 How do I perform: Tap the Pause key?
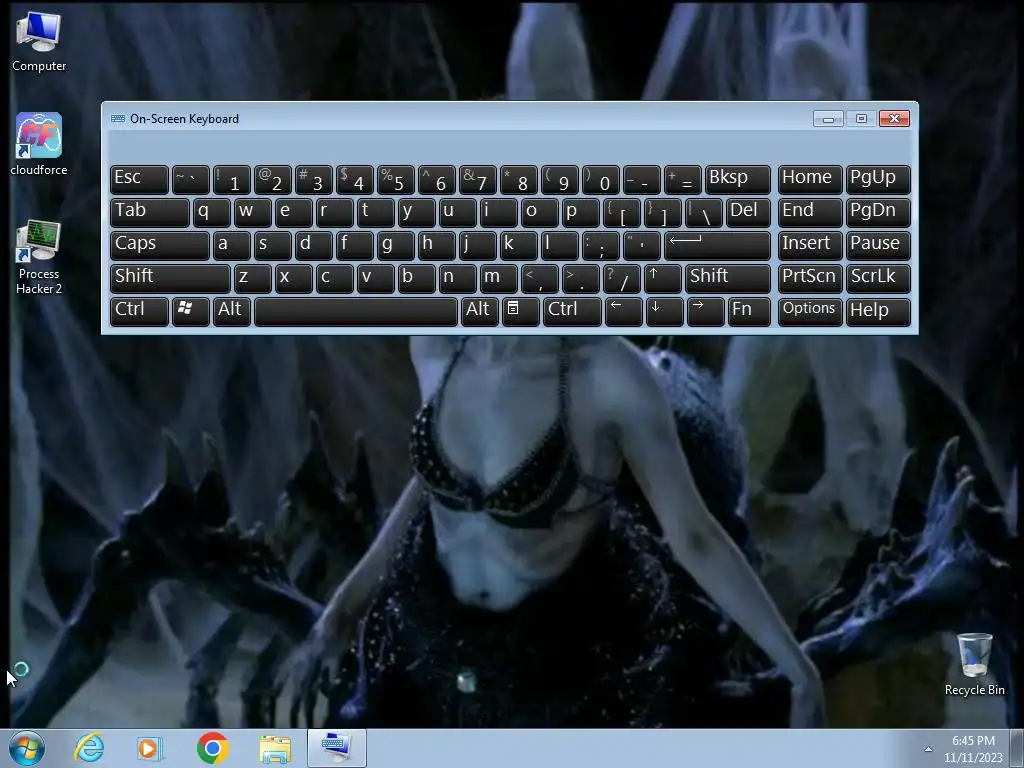[878, 245]
